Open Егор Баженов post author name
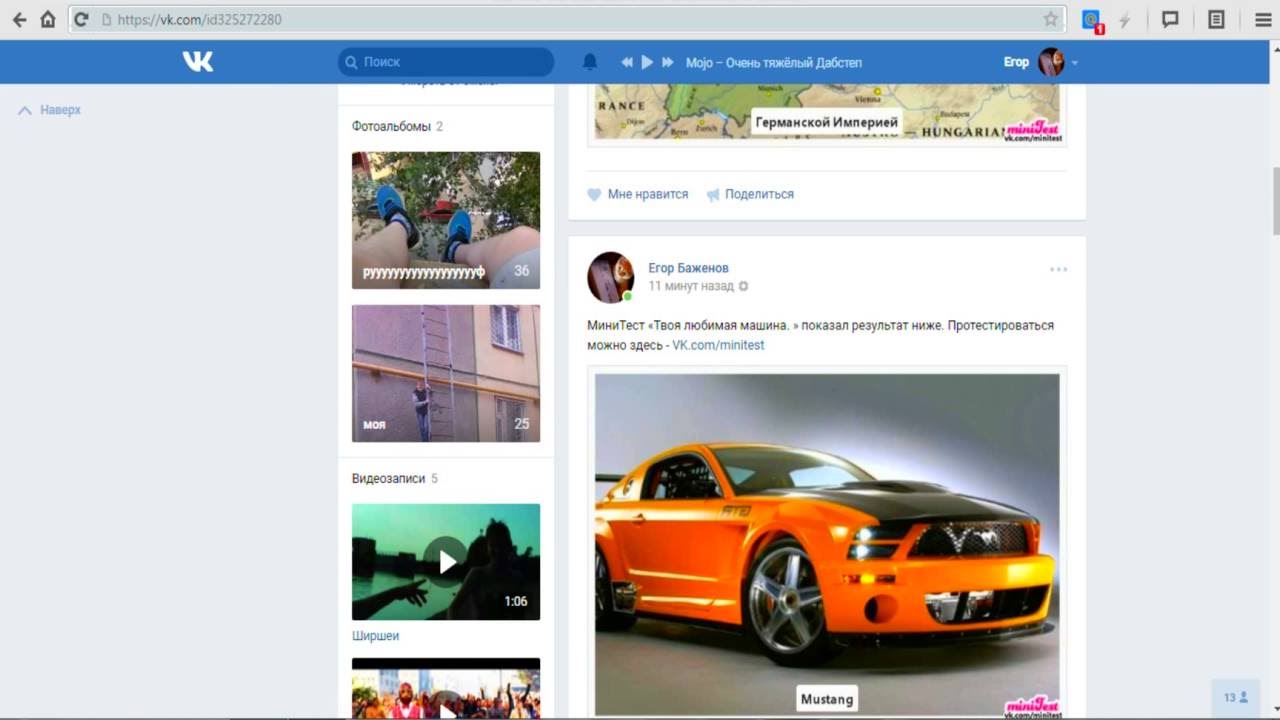 [688, 268]
